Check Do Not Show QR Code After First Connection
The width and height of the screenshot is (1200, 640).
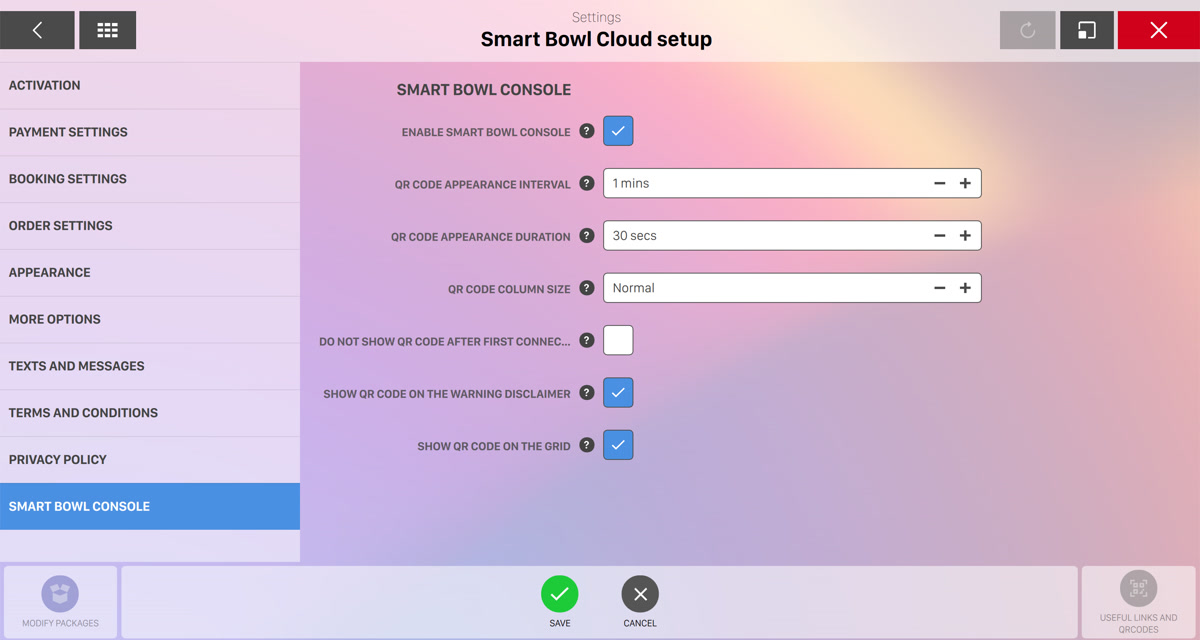pyautogui.click(x=618, y=340)
